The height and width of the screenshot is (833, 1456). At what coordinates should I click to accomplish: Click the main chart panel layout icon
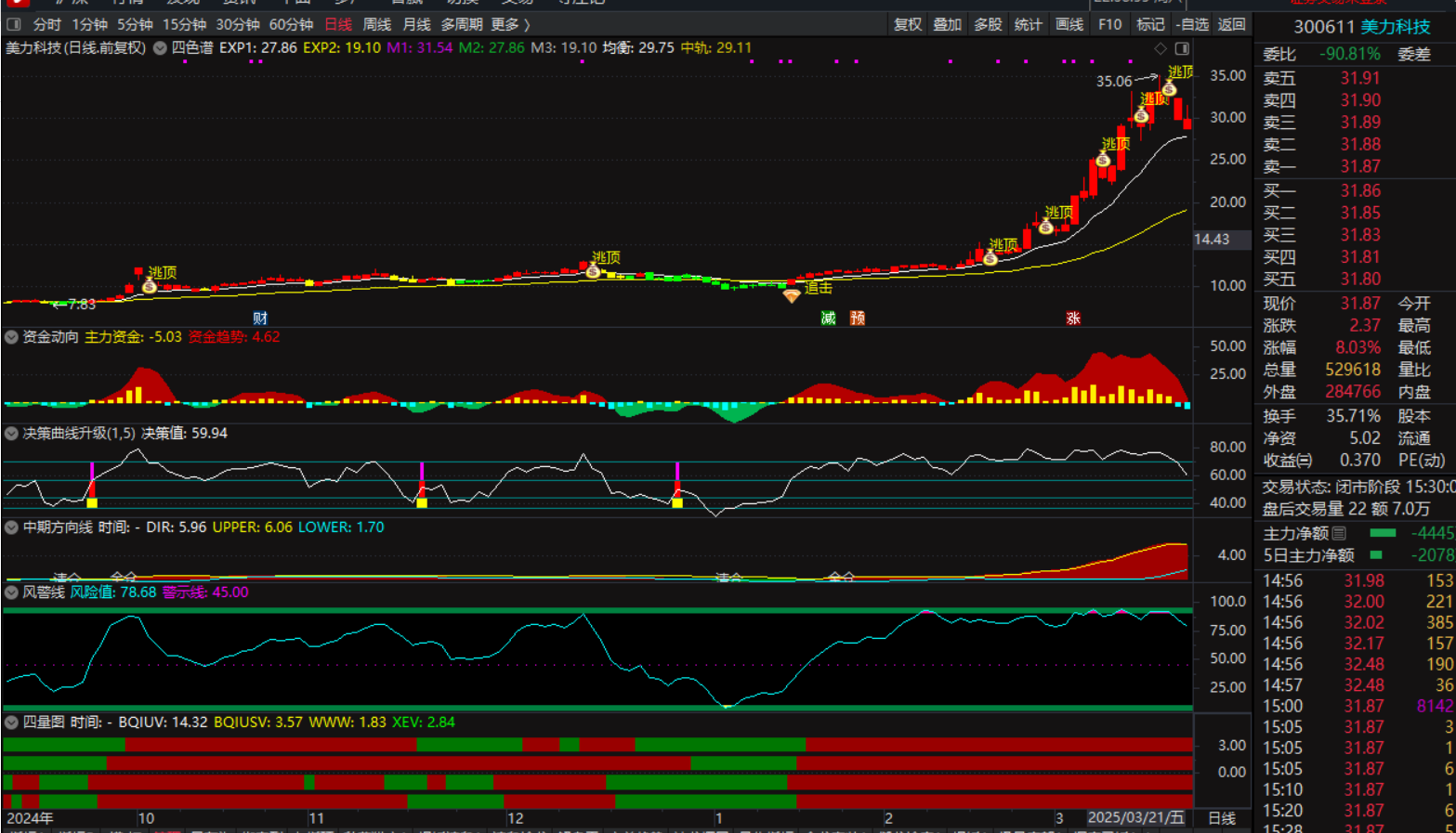[x=1182, y=48]
